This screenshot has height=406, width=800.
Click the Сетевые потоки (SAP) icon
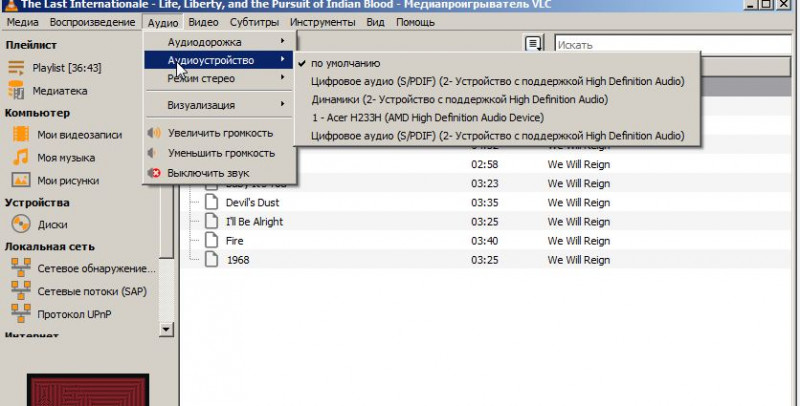click(21, 291)
